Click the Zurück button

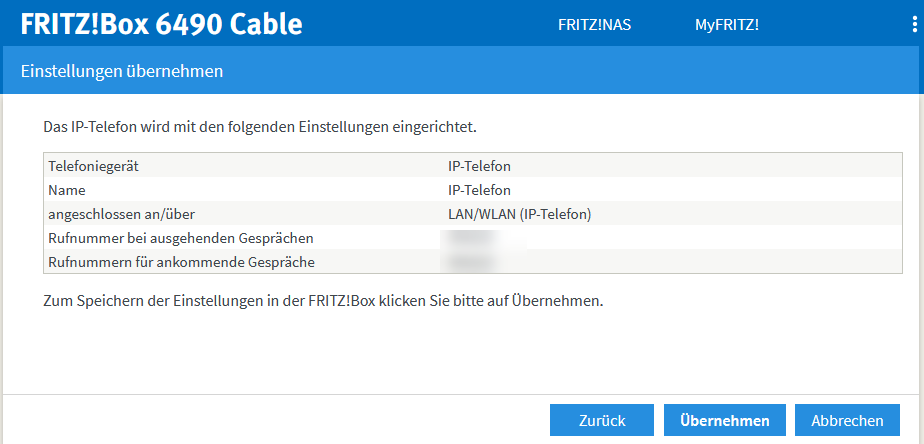coord(602,421)
